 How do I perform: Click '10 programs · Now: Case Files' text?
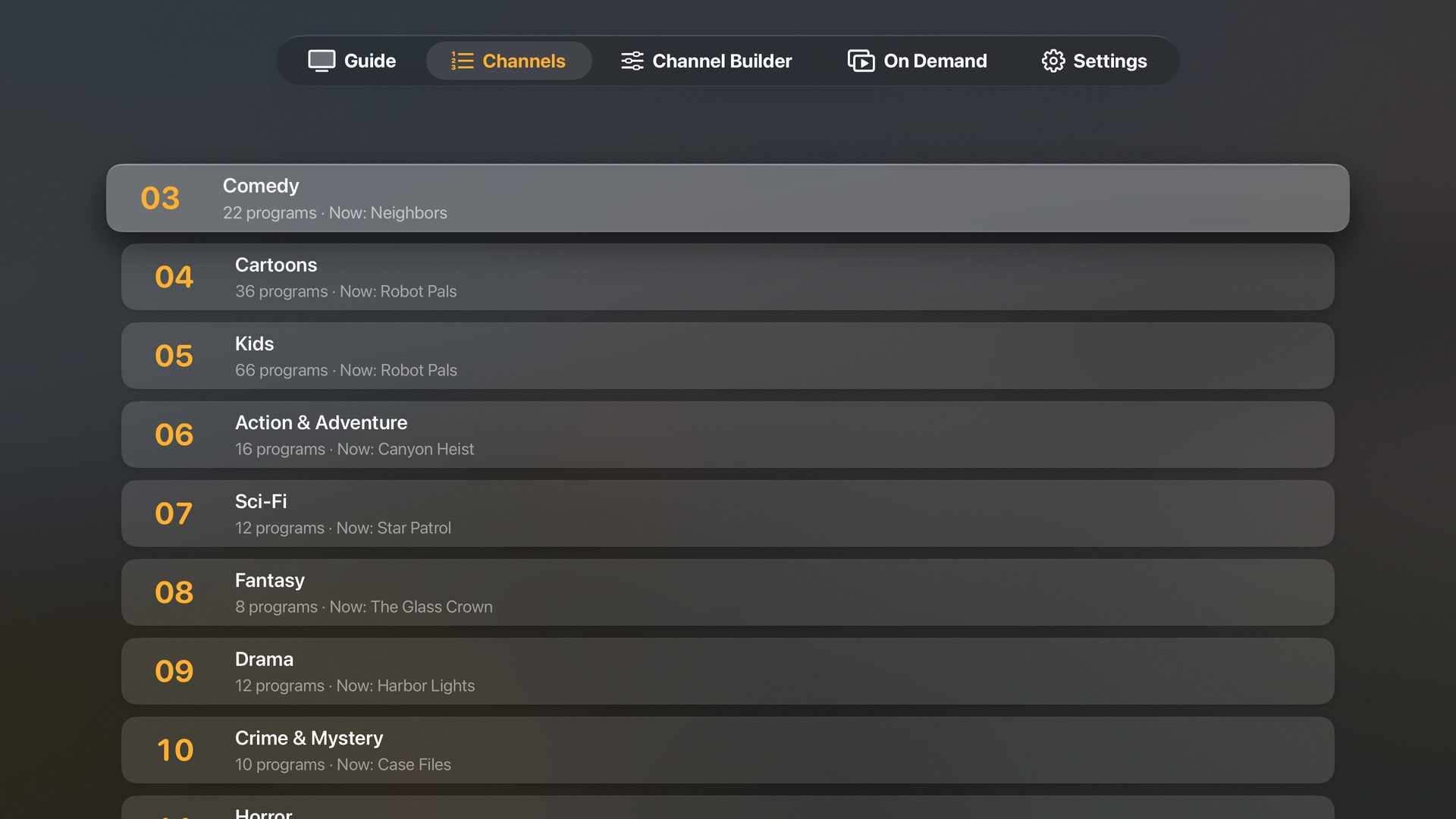click(343, 764)
